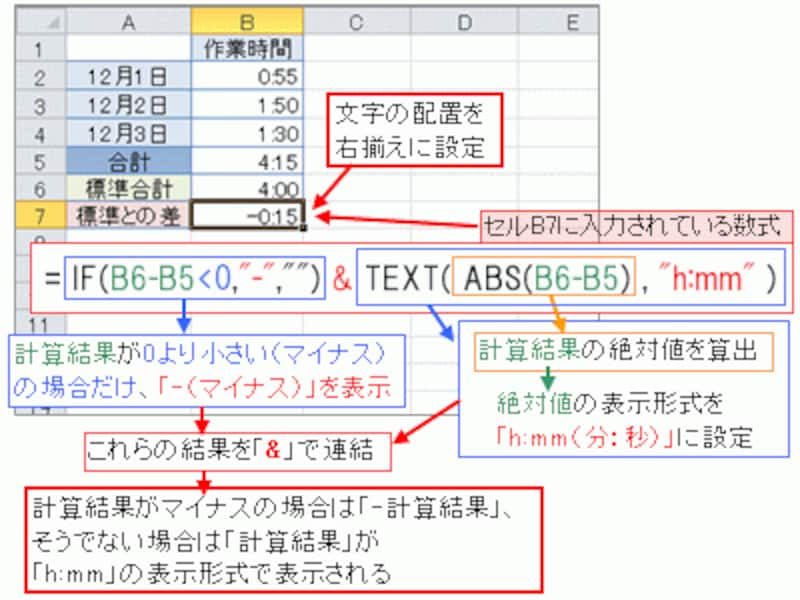This screenshot has width=800, height=600.
Task: Click cell B5 with value 4:15
Action: click(247, 161)
